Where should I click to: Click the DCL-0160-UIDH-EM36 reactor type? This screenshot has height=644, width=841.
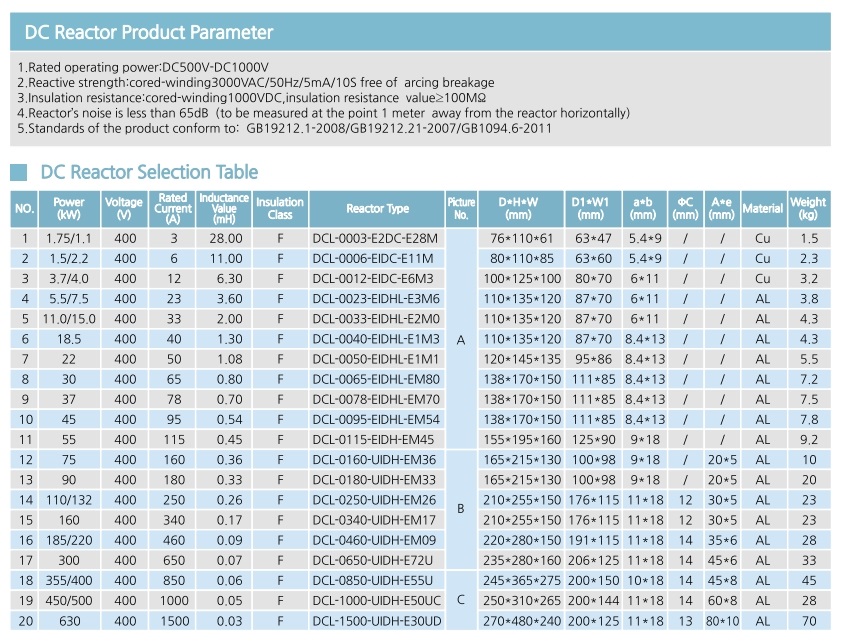point(374,460)
